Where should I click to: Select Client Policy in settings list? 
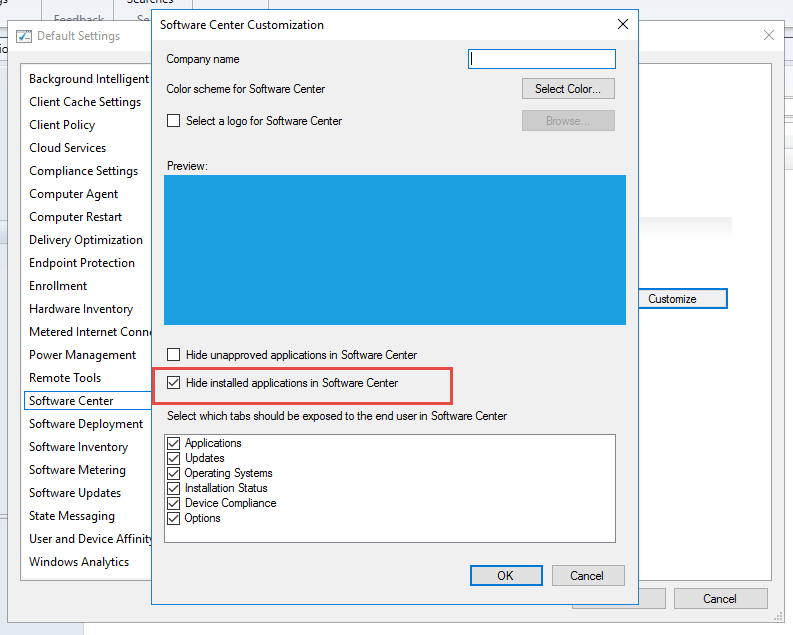(62, 125)
